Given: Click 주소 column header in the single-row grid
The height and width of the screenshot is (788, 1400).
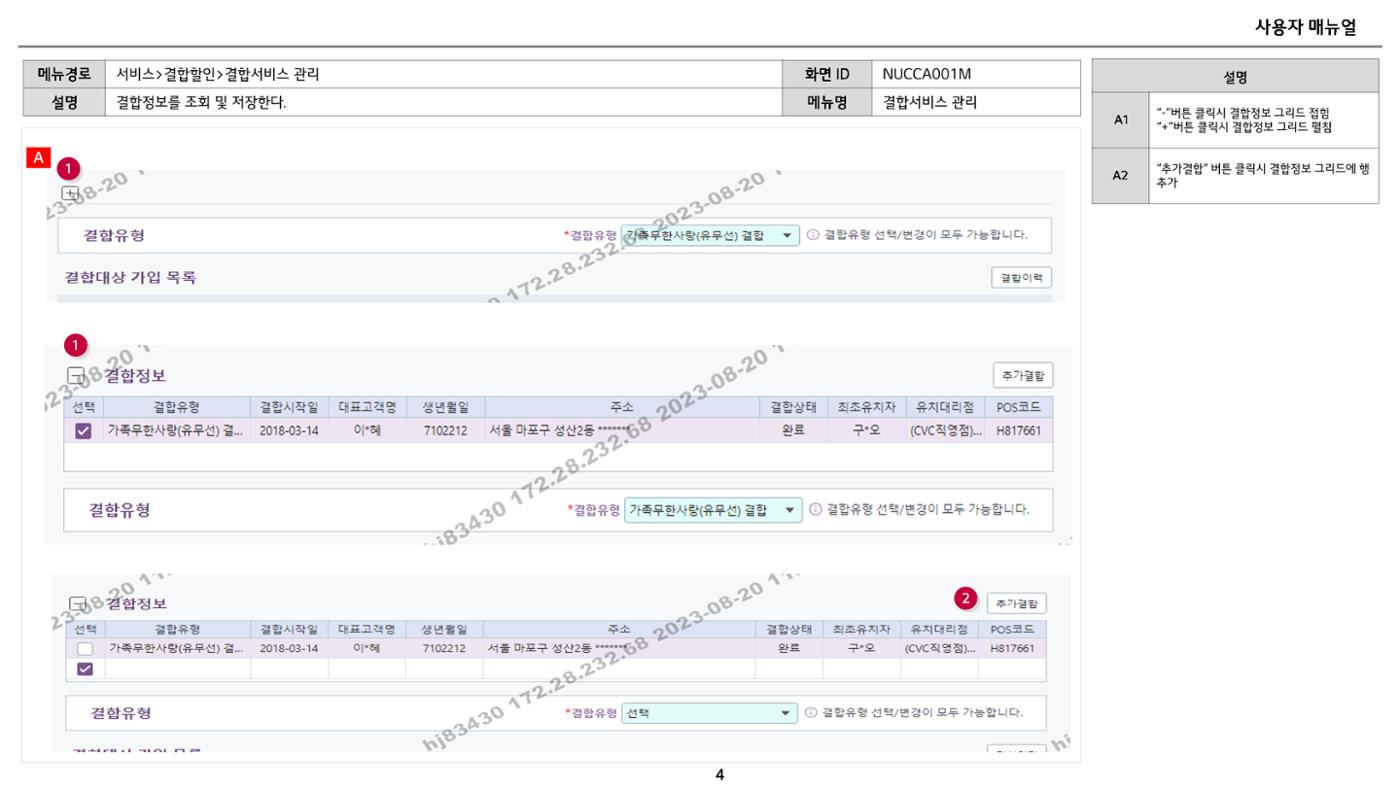Looking at the screenshot, I should coord(621,407).
